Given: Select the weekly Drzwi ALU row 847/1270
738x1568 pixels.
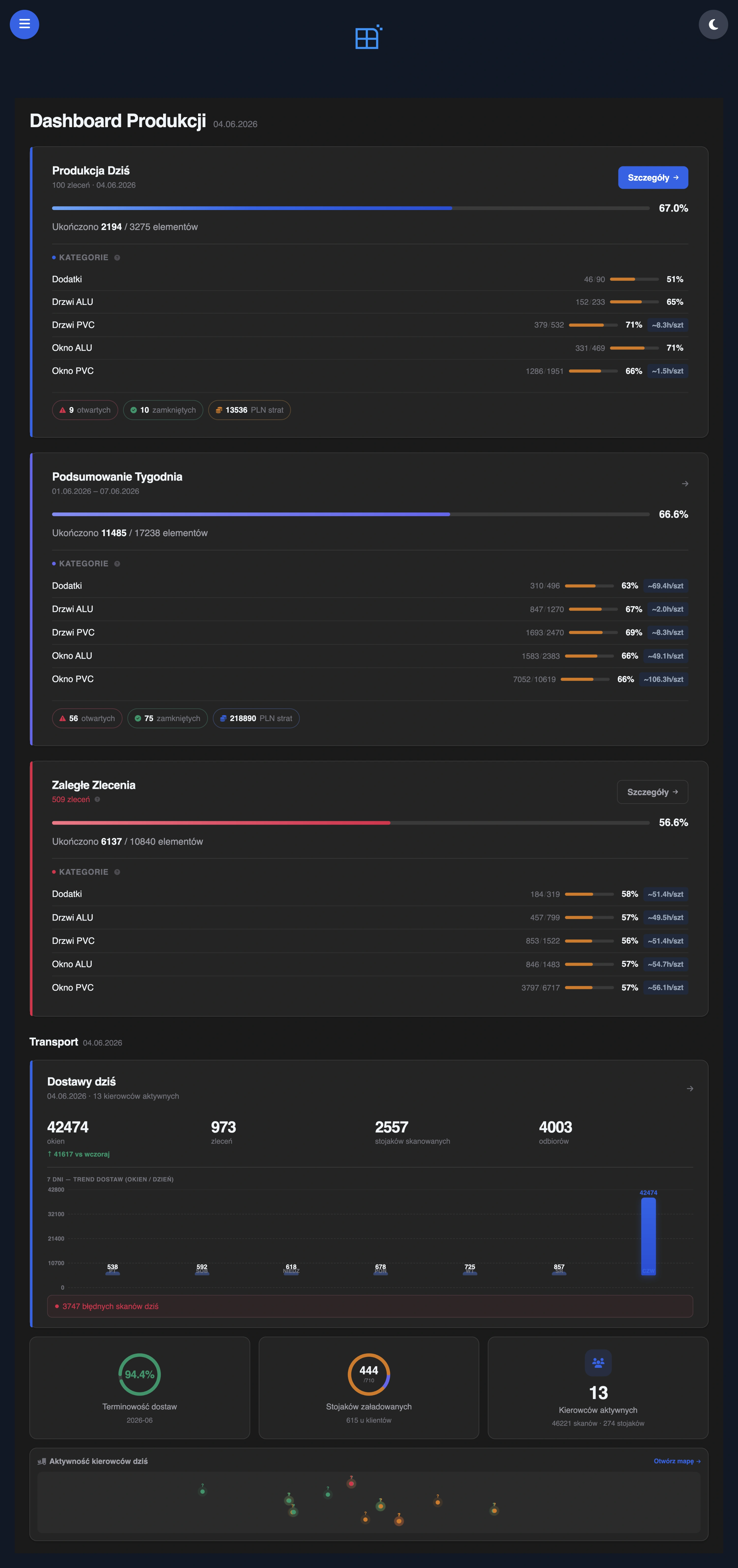Looking at the screenshot, I should coord(370,609).
